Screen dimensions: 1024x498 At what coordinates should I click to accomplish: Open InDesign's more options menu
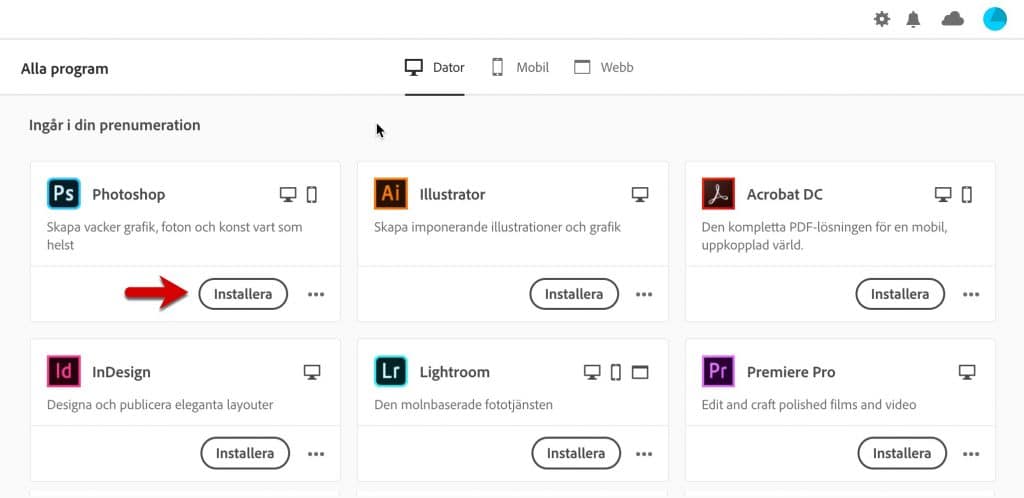(316, 454)
